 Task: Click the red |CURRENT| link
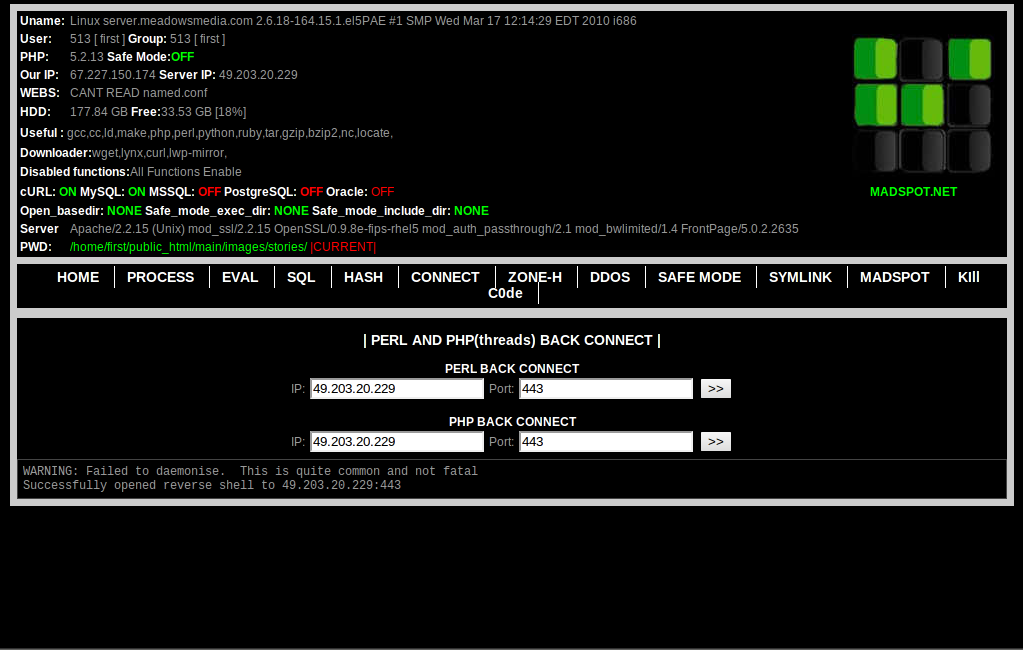[x=343, y=247]
